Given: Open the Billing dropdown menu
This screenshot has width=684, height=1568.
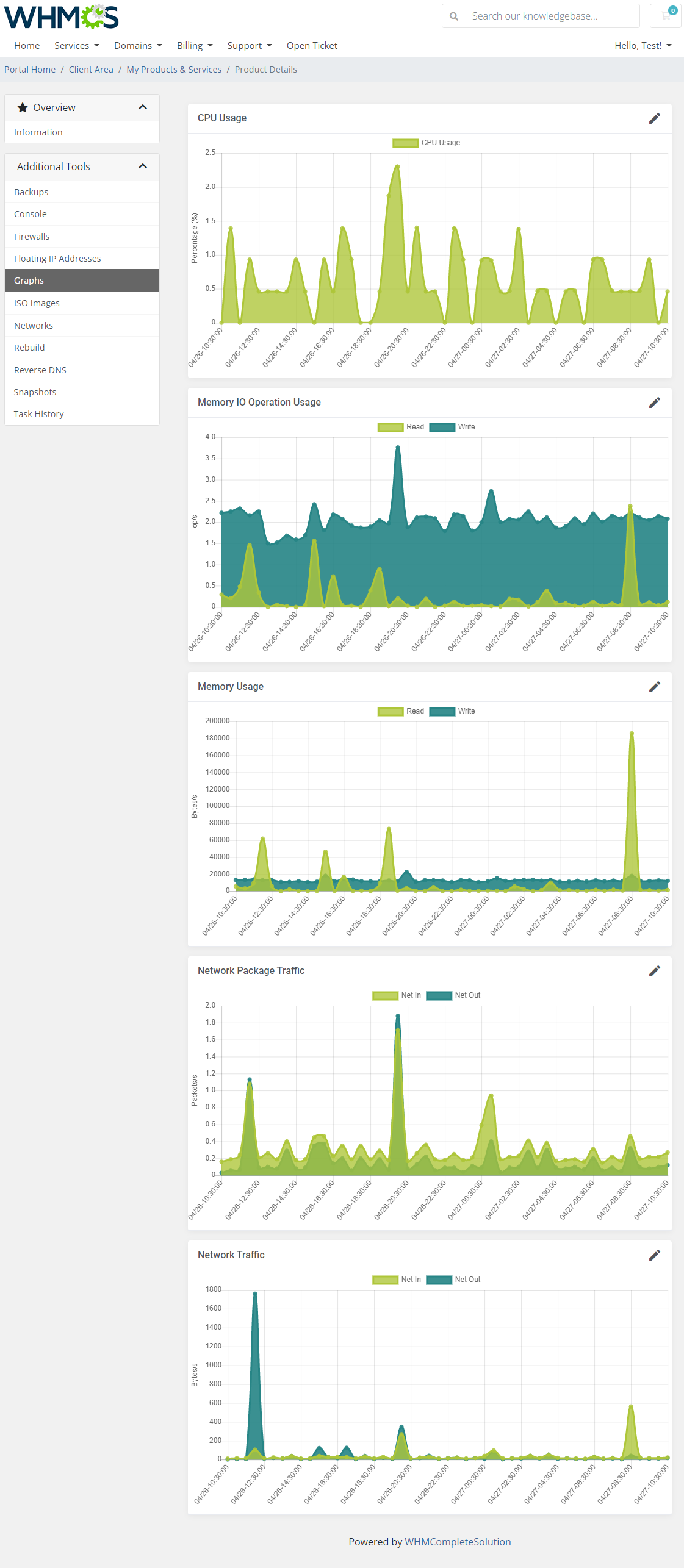Looking at the screenshot, I should [195, 46].
